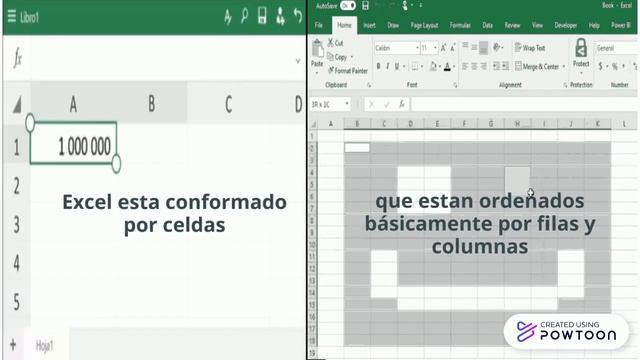Open the General number format dropdown
This screenshot has width=640, height=360.
click(x=616, y=48)
